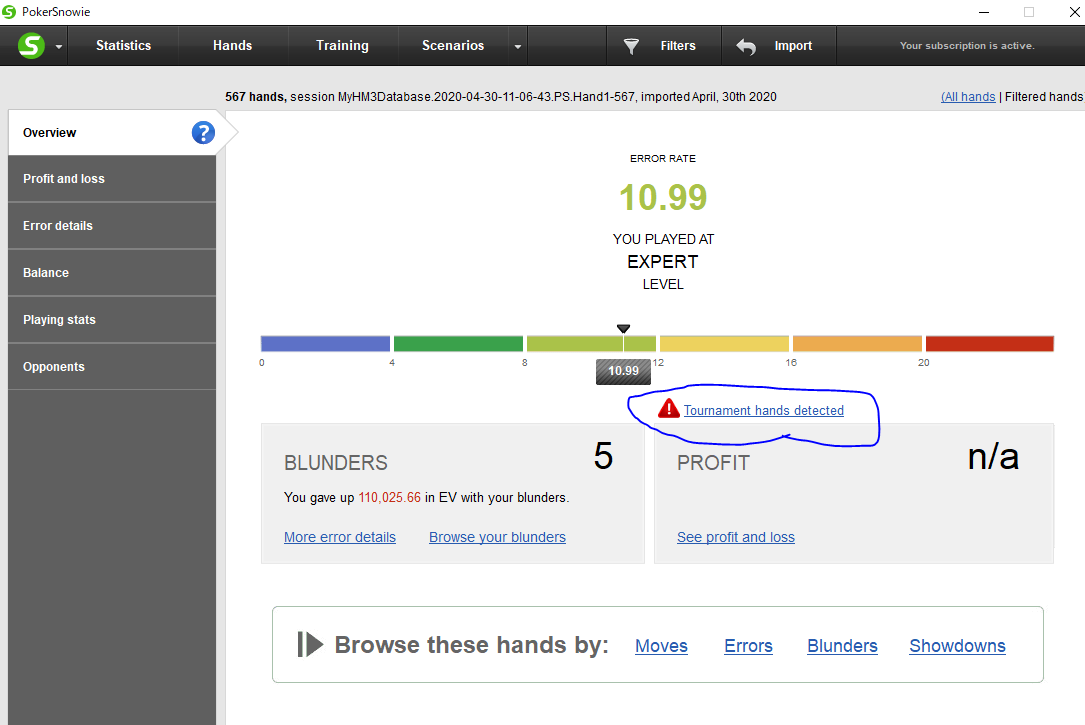
Task: Switch to the Profit and loss tab
Action: [112, 178]
